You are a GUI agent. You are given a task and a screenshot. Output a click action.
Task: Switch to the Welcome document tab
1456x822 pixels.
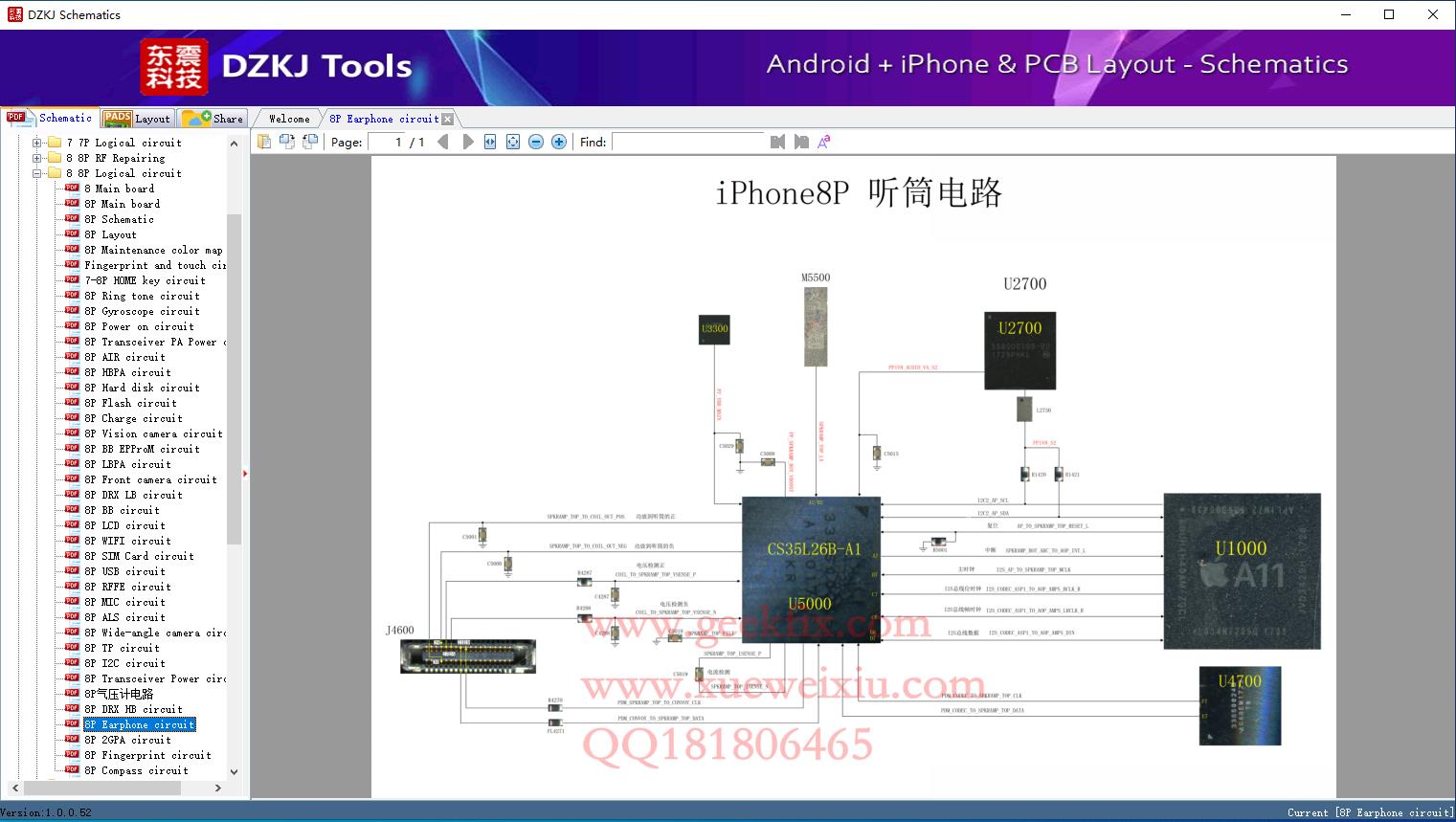coord(289,119)
